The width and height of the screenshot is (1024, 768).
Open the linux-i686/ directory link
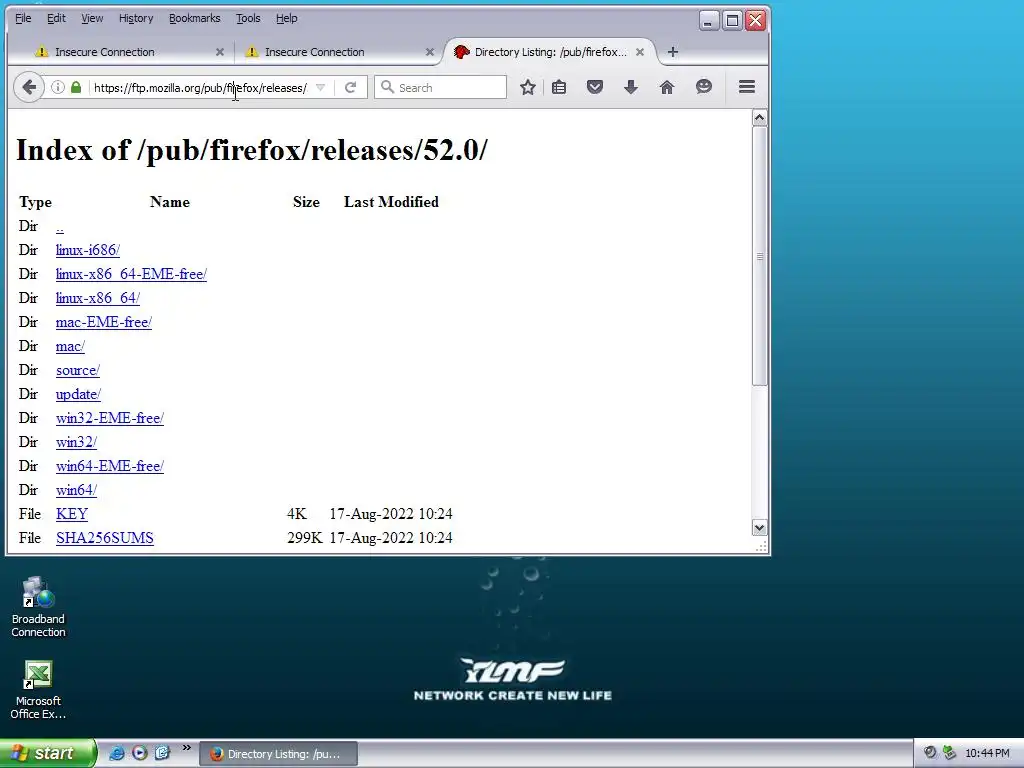point(88,250)
